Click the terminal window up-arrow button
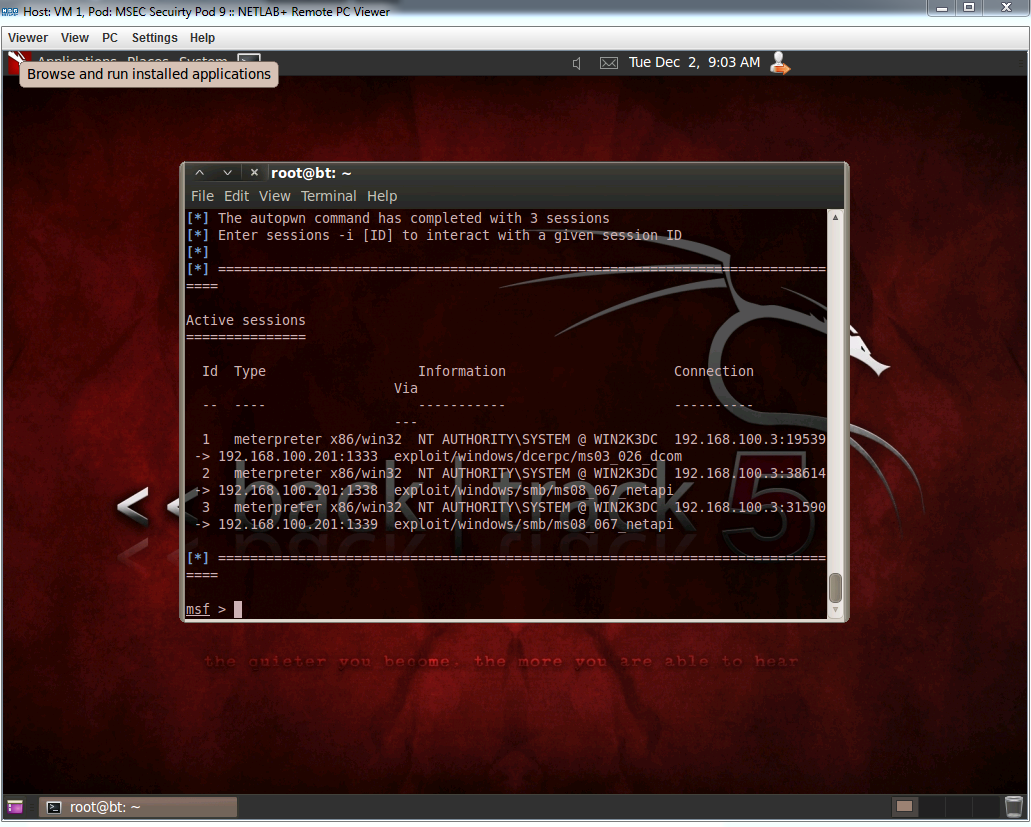The image size is (1031, 827). click(200, 173)
